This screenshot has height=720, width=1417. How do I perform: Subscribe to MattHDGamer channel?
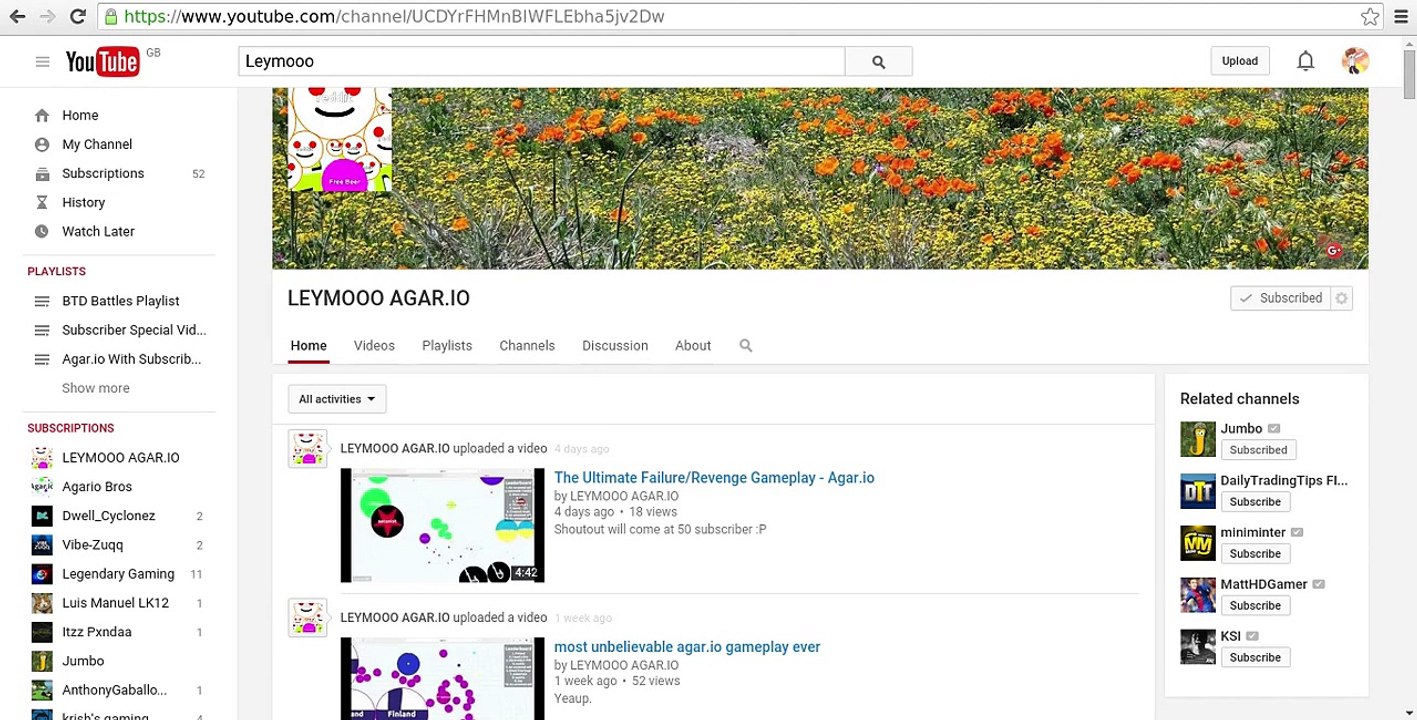coord(1255,606)
